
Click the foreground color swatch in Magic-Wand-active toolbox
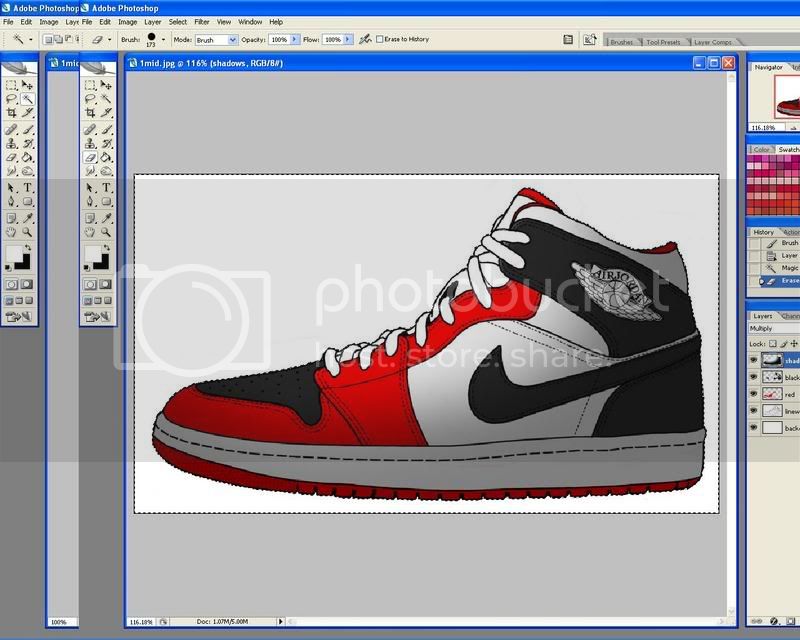pos(14,253)
